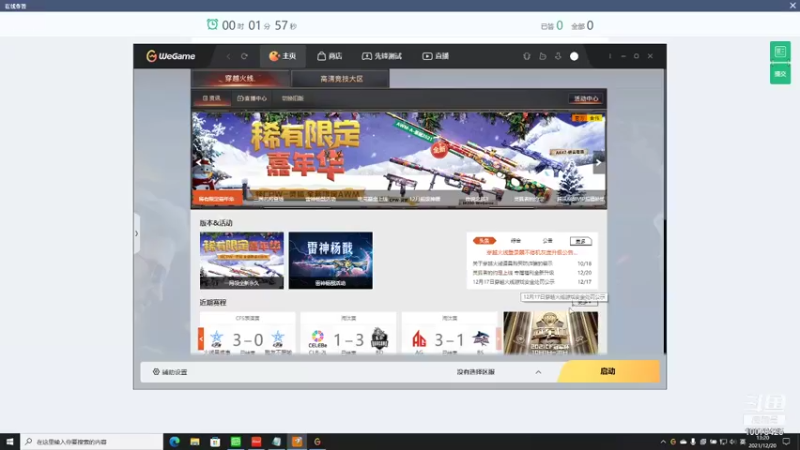Image resolution: width=800 pixels, height=450 pixels.
Task: Open the 直播 live stream tab
Action: 436,56
